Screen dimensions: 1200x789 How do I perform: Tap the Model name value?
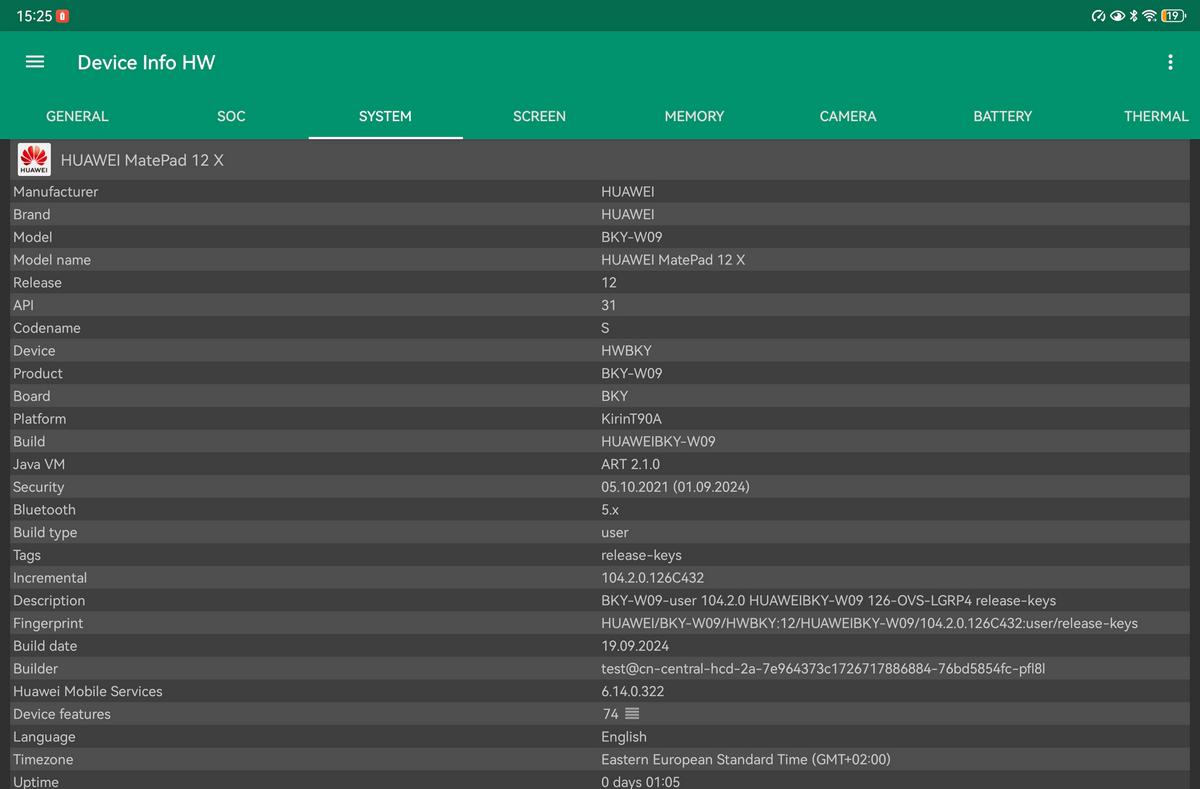point(673,260)
